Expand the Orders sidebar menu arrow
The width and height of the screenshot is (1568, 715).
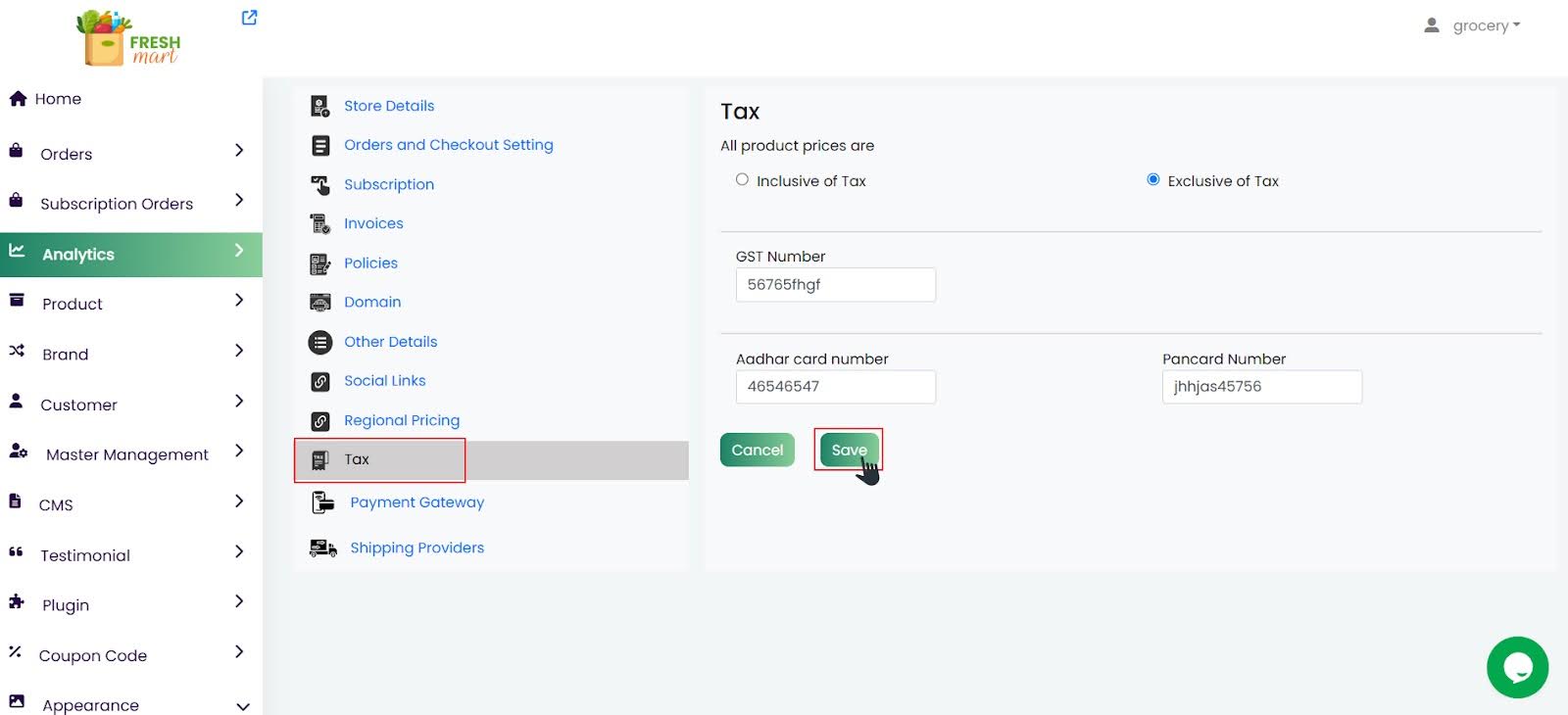239,151
